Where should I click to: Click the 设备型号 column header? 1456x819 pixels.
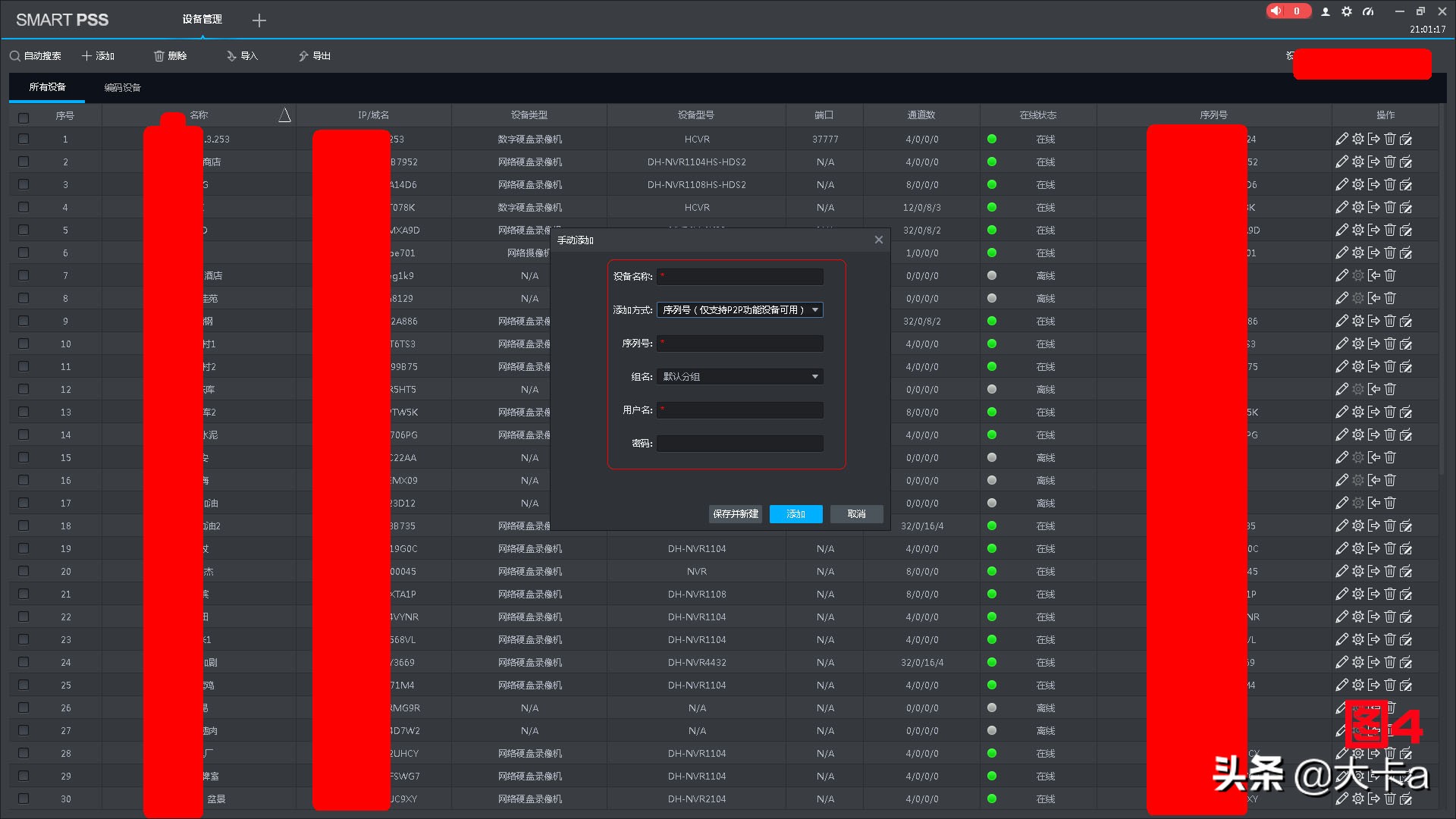[x=695, y=115]
